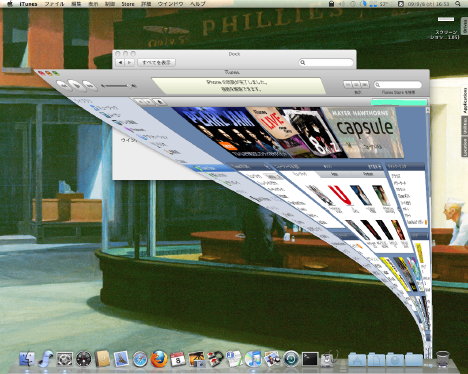
Task: Open the Store menu
Action: [x=128, y=4]
